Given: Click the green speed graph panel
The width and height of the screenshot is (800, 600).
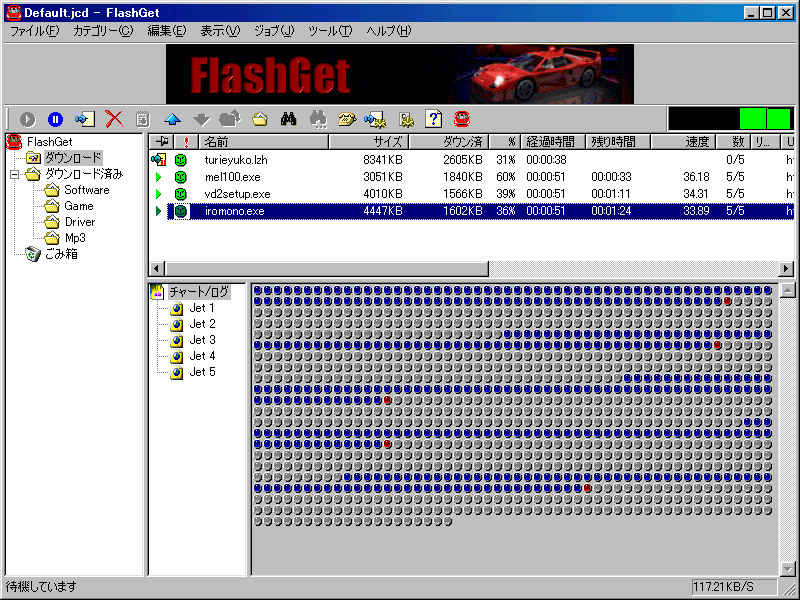Looking at the screenshot, I should pos(732,119).
